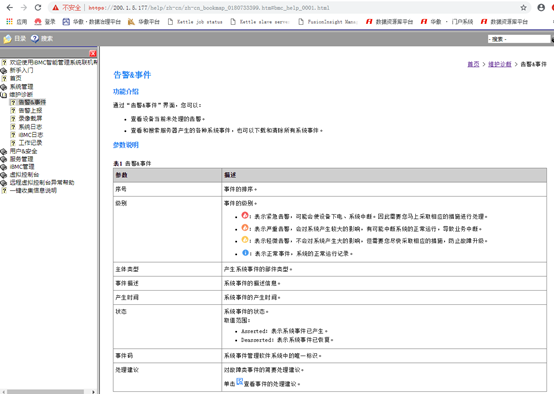Open the browser profile avatar icon
Viewport: 554px width, 394px height.
coord(541,7)
